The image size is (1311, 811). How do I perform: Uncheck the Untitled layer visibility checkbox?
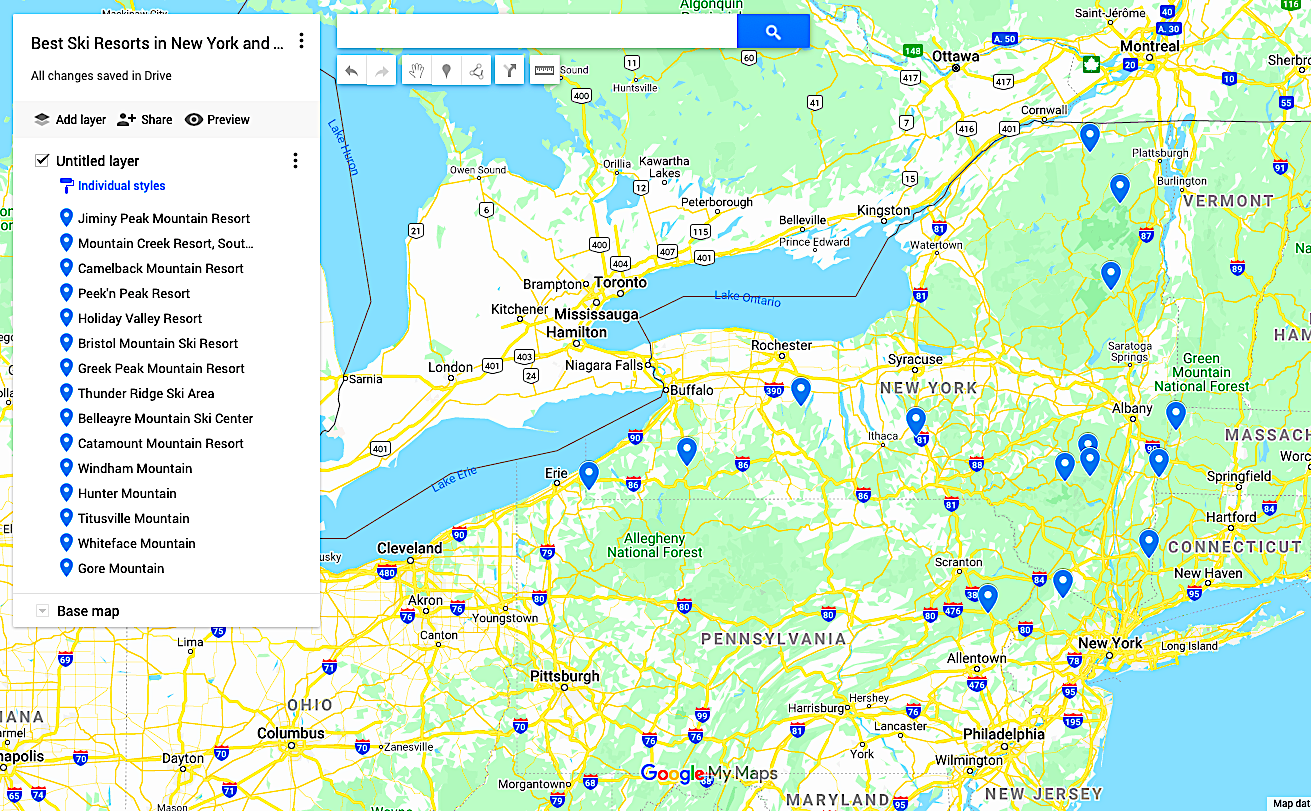[x=42, y=160]
